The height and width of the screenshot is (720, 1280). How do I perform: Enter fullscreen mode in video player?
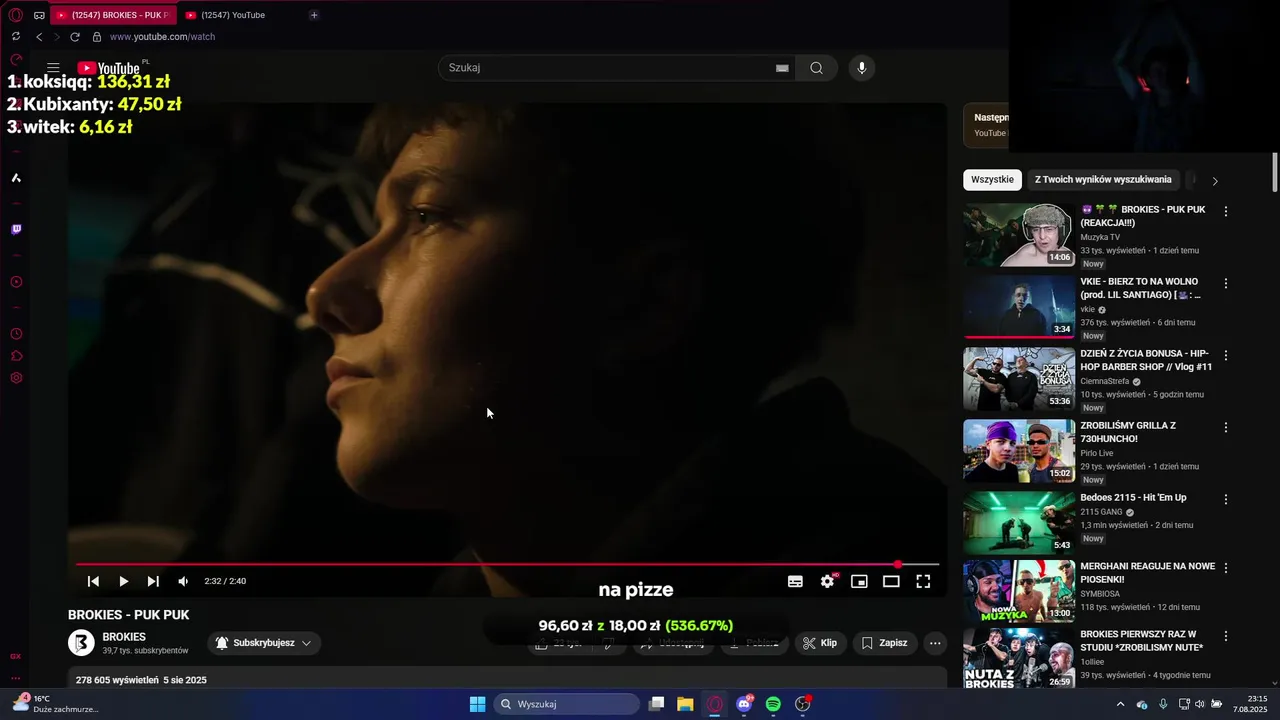coord(923,581)
